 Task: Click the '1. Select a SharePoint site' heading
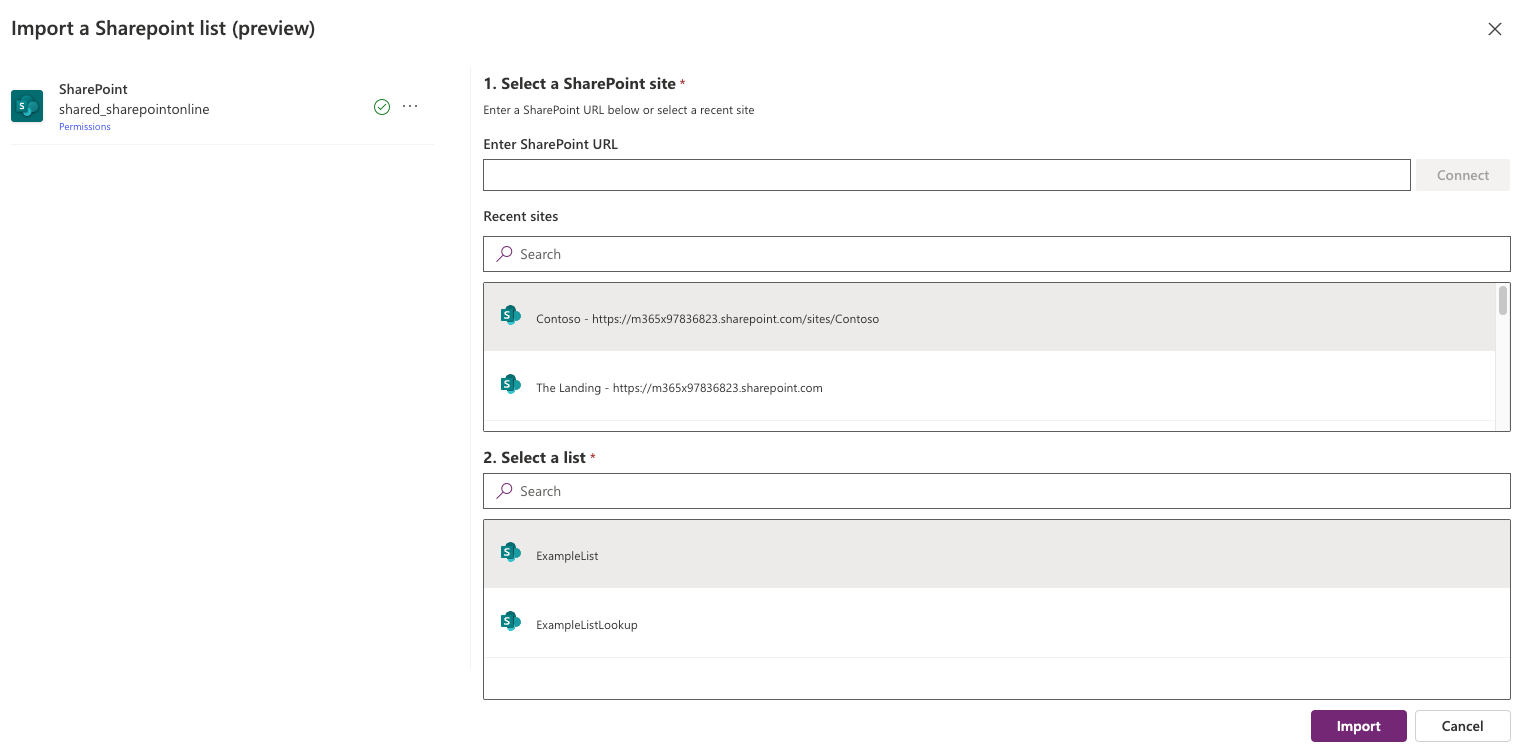pyautogui.click(x=579, y=84)
